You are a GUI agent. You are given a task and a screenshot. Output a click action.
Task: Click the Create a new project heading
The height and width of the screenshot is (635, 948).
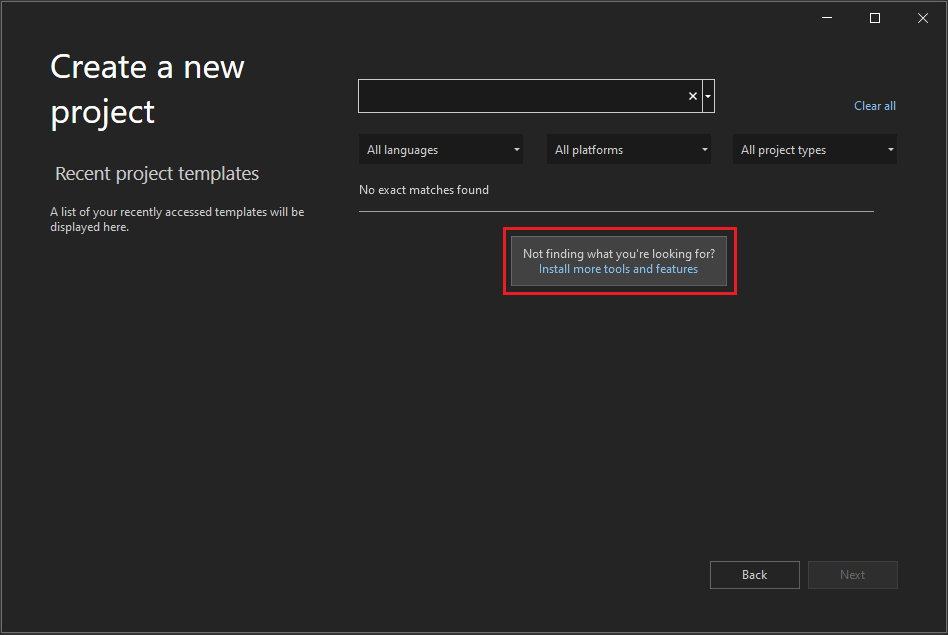(x=147, y=88)
